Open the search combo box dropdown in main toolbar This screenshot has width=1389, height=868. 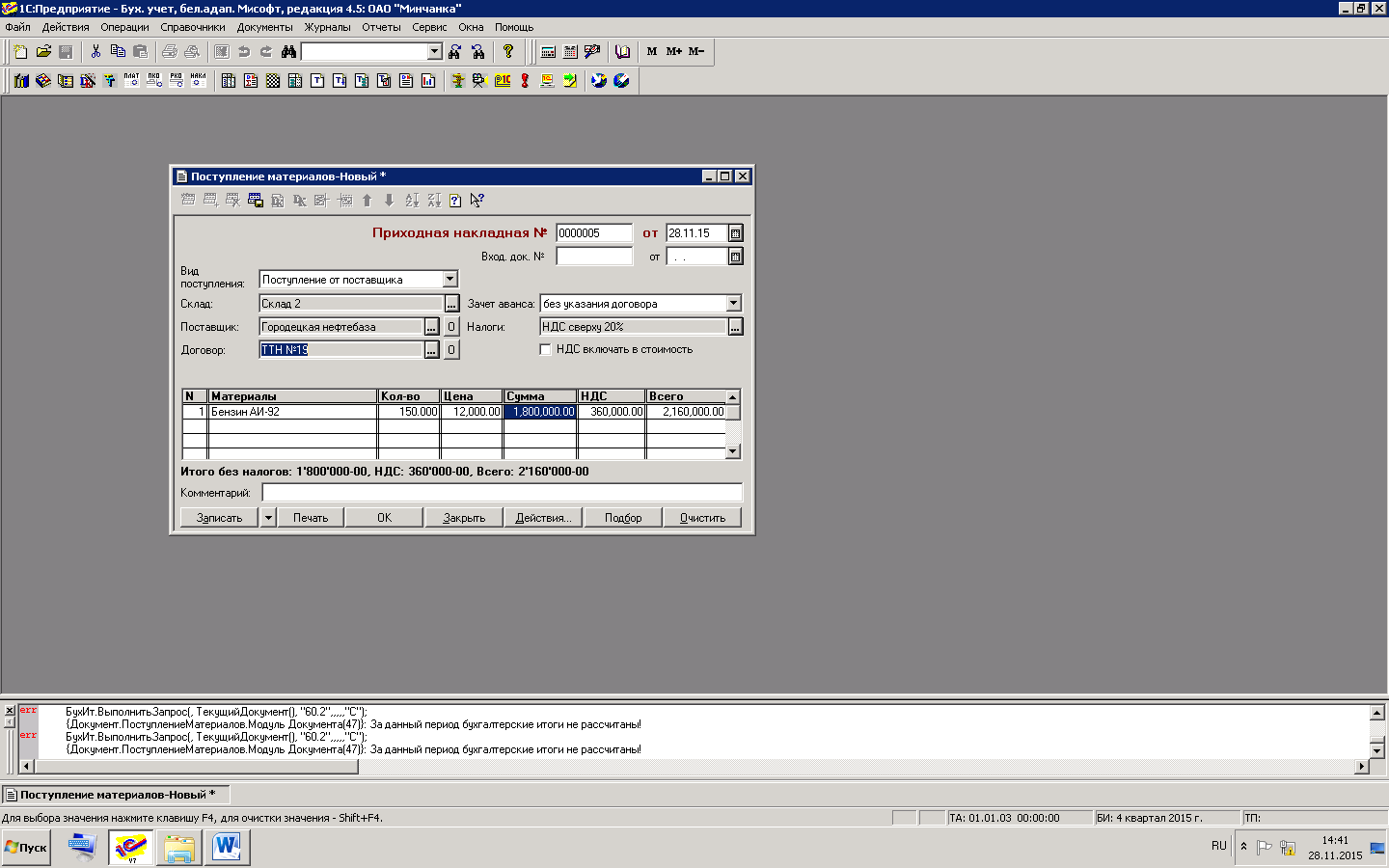tap(434, 51)
